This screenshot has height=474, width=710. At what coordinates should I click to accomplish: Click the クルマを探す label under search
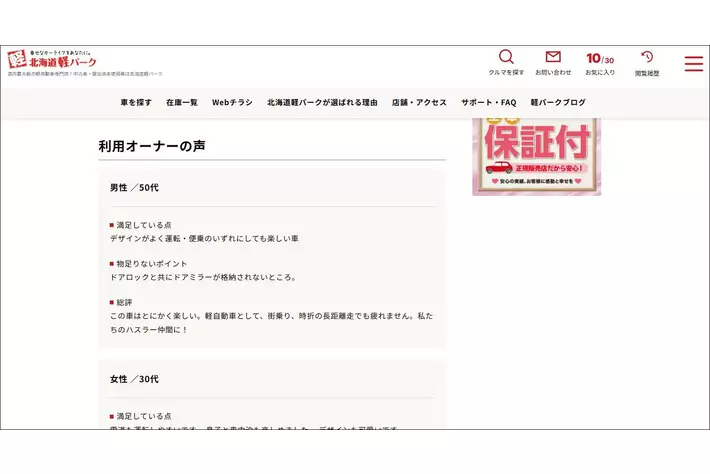[x=506, y=73]
